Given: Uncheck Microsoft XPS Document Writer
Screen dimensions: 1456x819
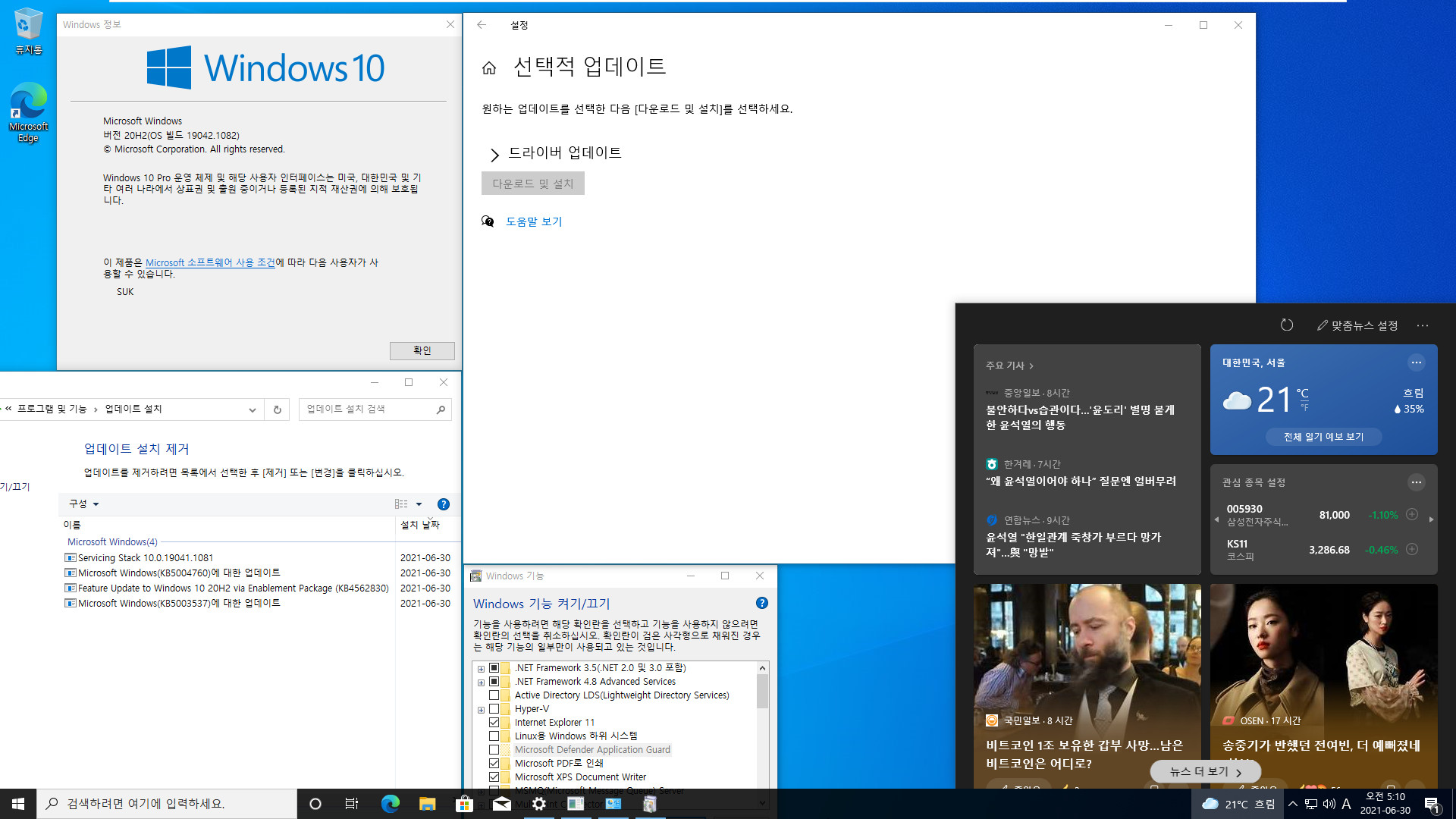Looking at the screenshot, I should pos(494,777).
